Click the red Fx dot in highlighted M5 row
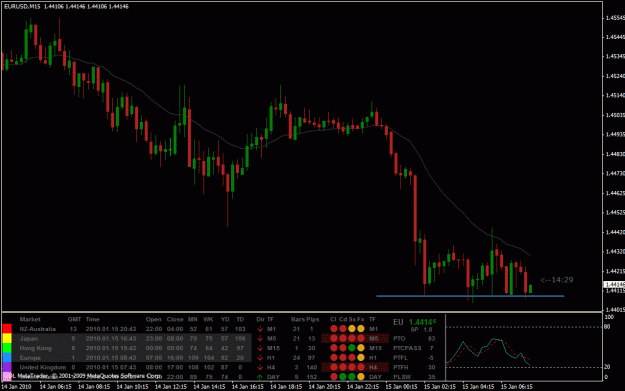625x391 pixels. click(x=361, y=338)
